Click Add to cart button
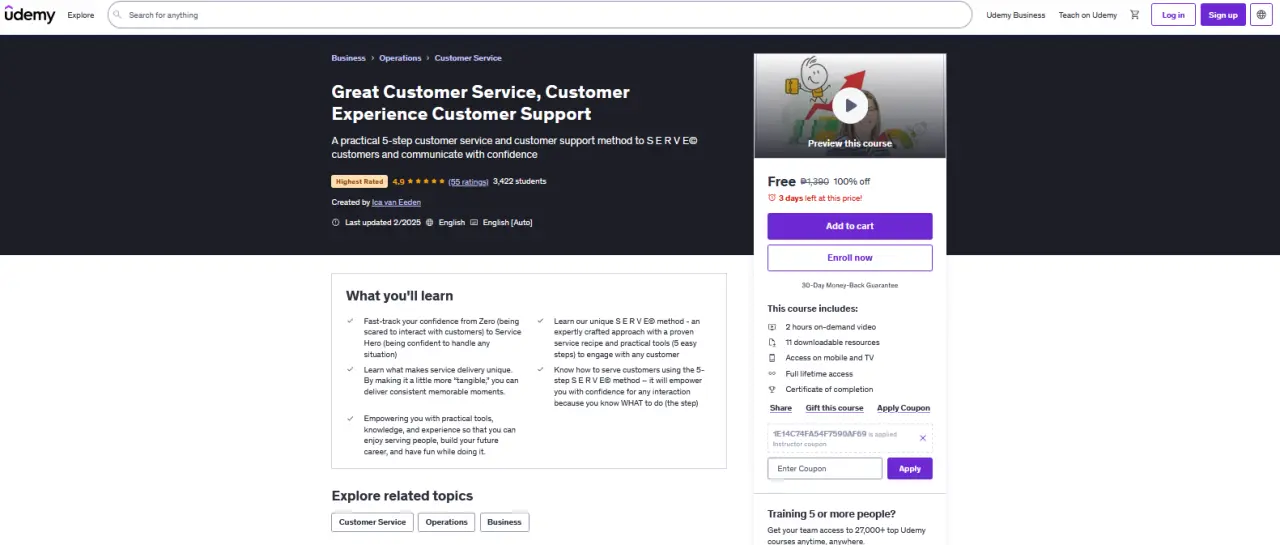This screenshot has height=545, width=1280. [x=850, y=226]
